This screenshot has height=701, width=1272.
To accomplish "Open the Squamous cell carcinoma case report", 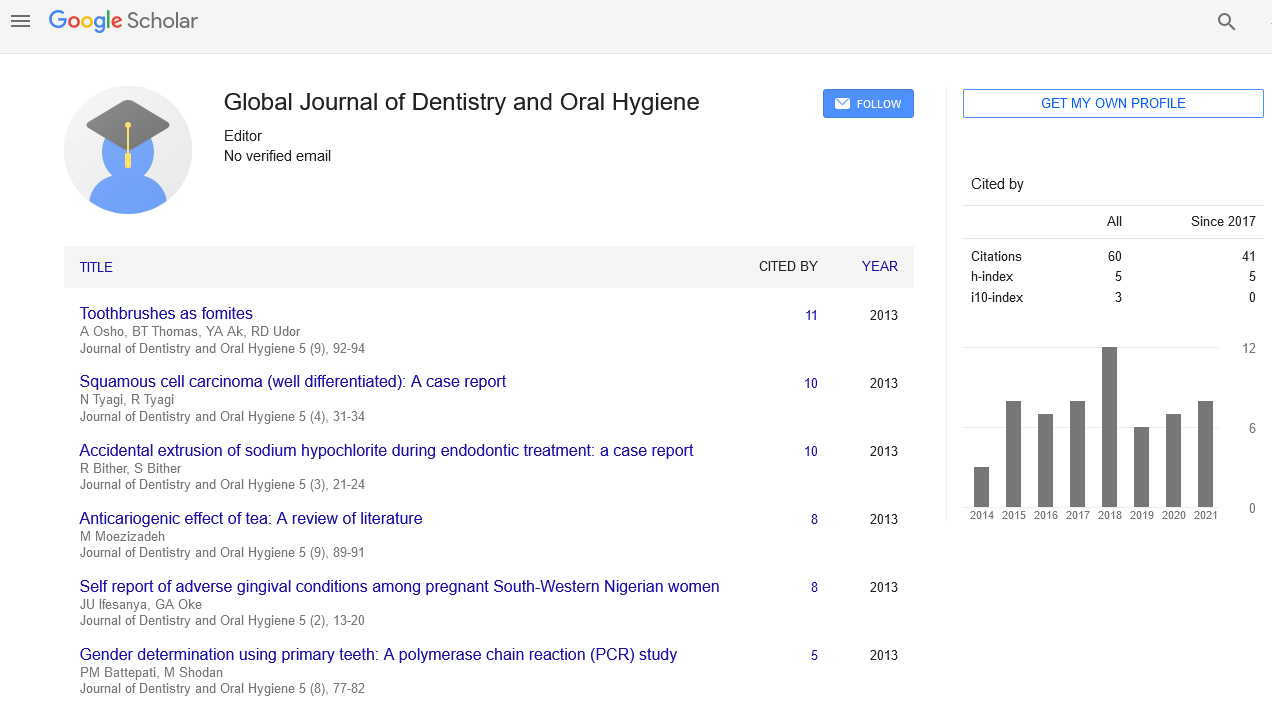I will pyautogui.click(x=292, y=381).
